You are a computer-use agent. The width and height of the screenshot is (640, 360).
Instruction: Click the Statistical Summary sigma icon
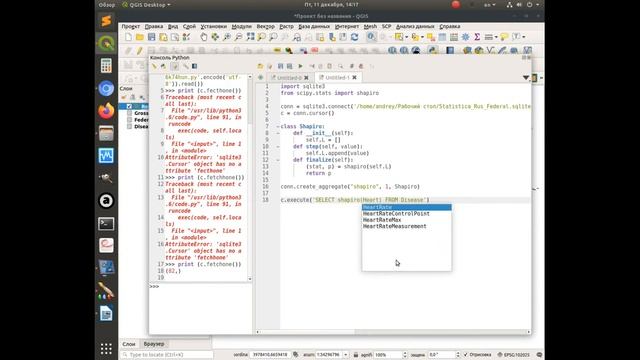pyautogui.click(x=477, y=37)
